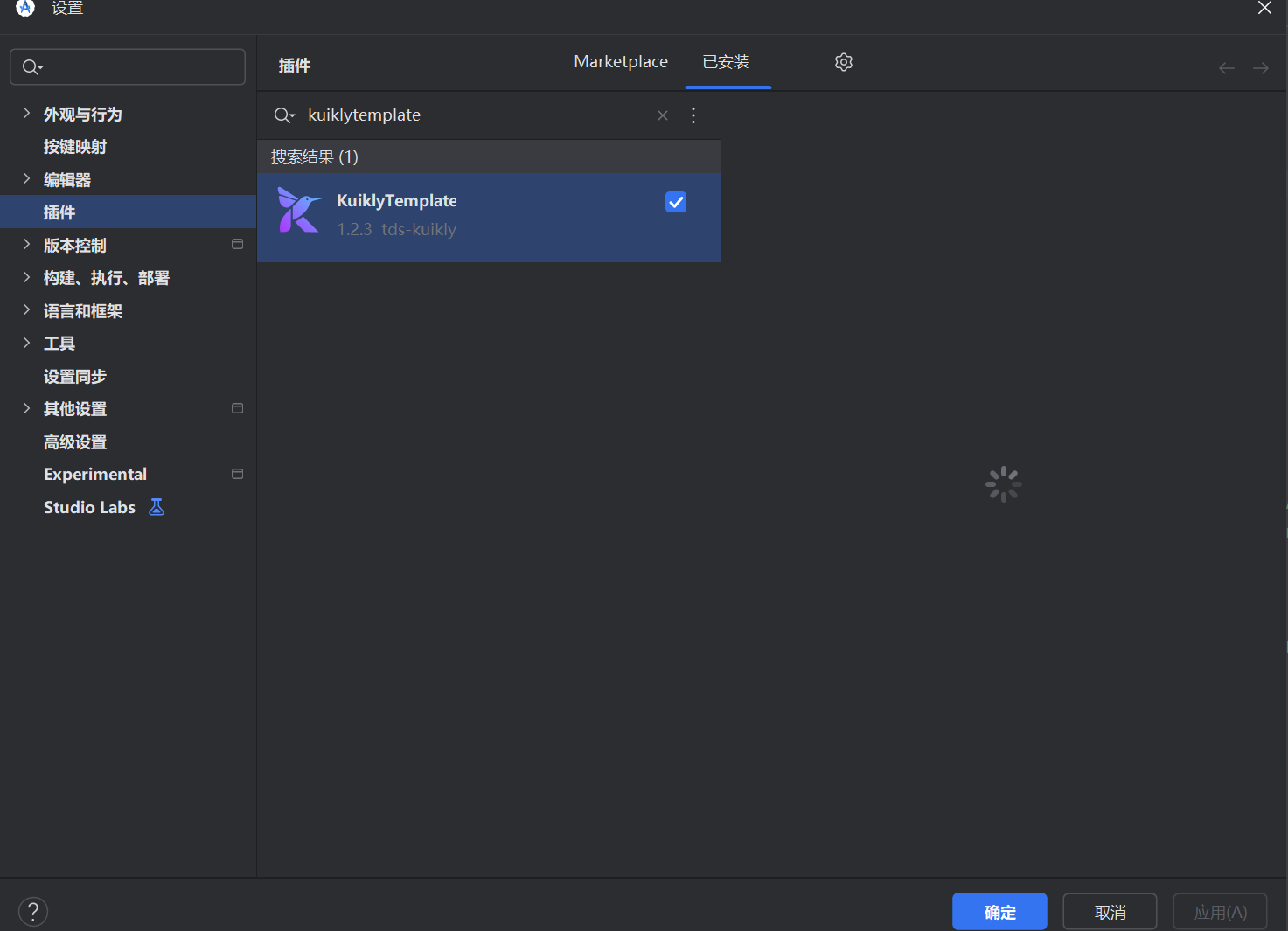The height and width of the screenshot is (931, 1288).
Task: Click the forward navigation arrow
Action: tap(1261, 68)
